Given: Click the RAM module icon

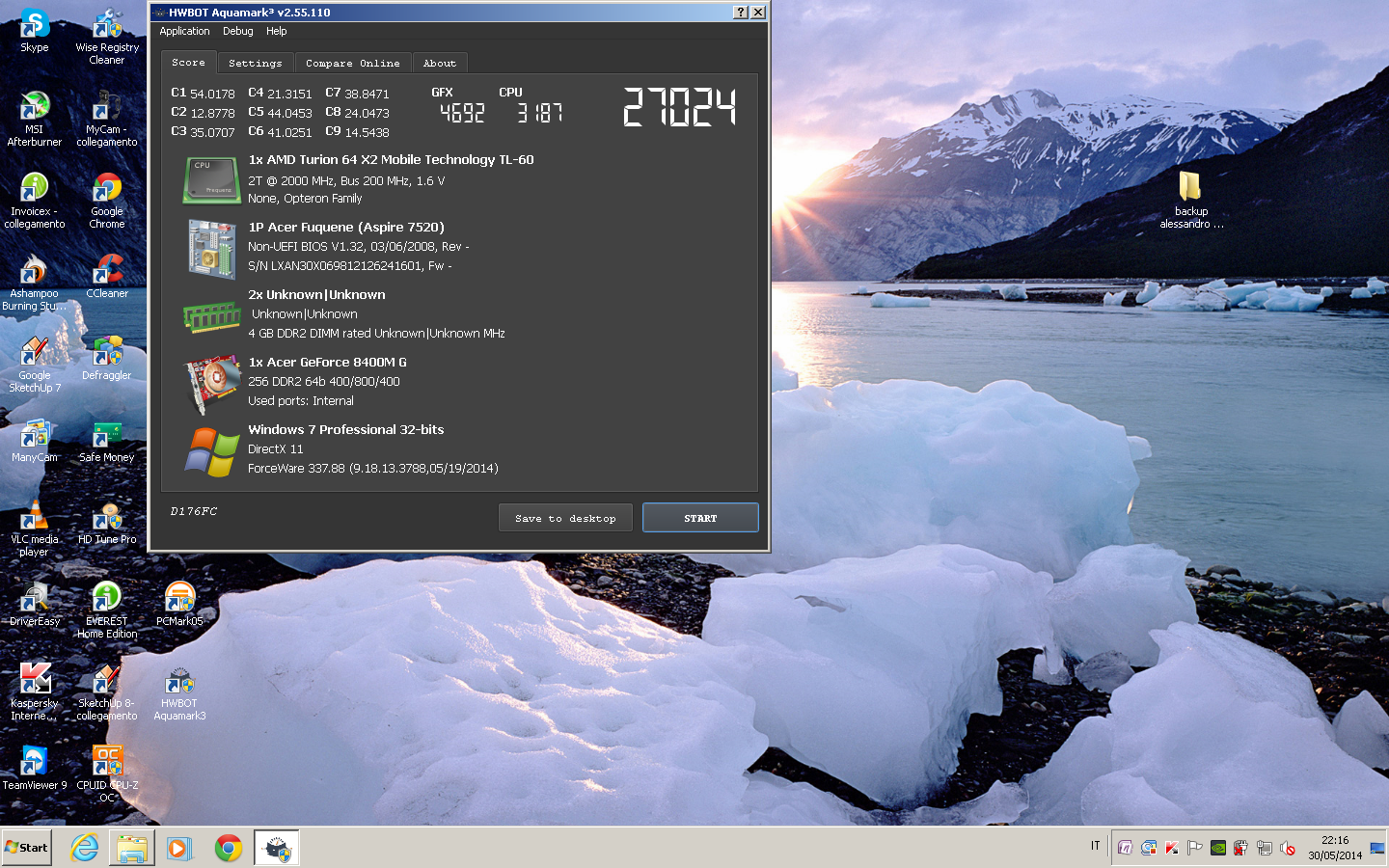Looking at the screenshot, I should point(211,316).
